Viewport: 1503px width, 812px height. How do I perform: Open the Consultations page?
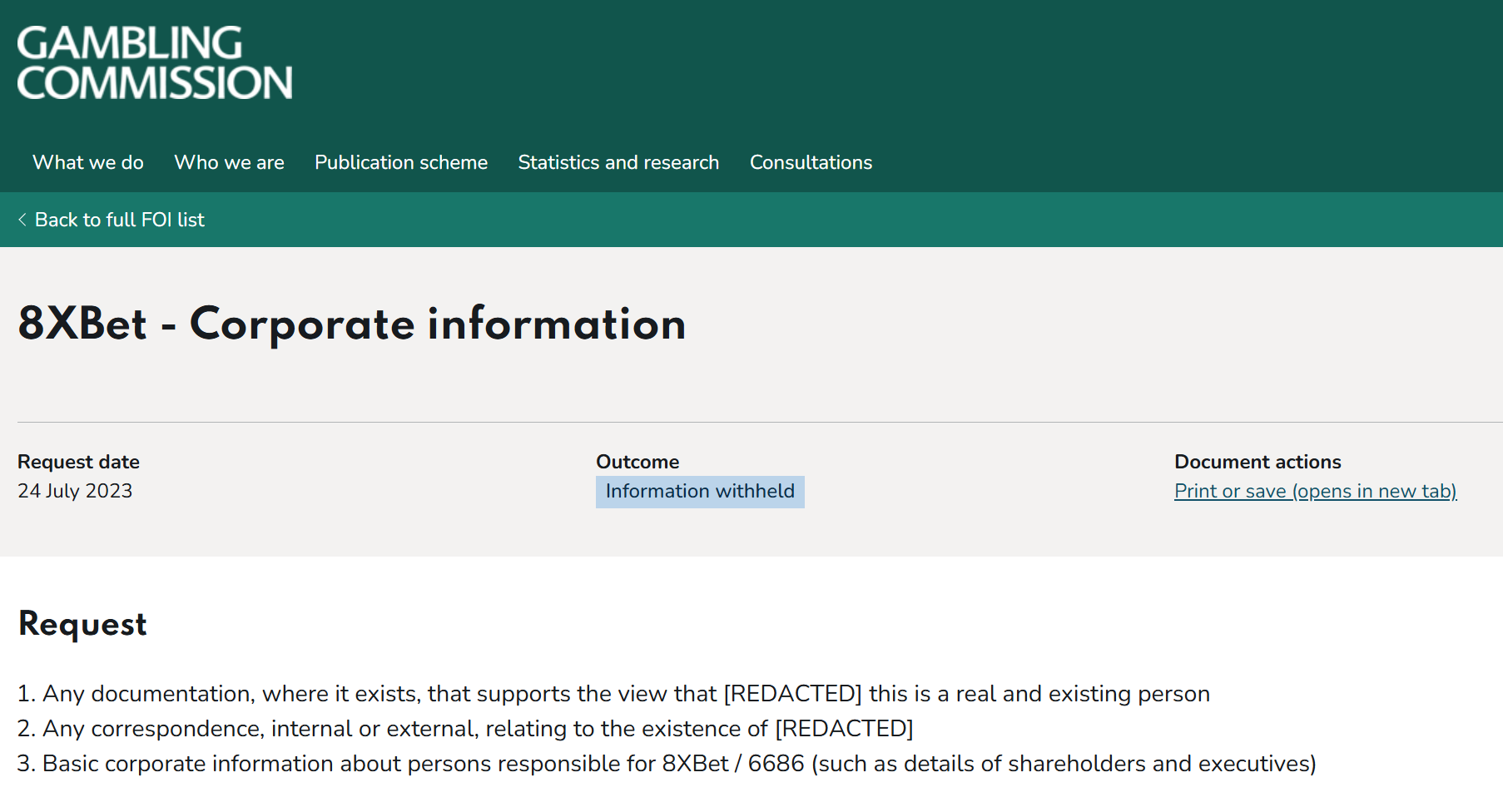[811, 162]
